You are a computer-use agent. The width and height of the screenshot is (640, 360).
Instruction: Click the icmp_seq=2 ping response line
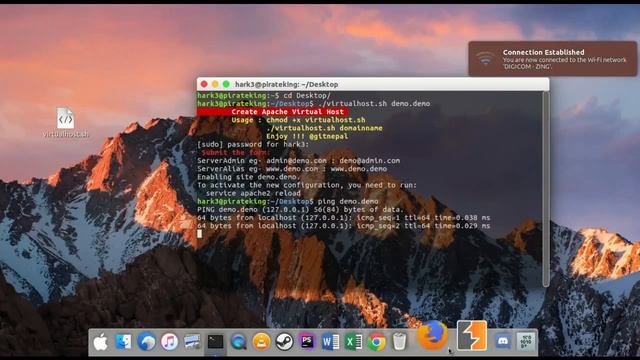[x=344, y=226]
